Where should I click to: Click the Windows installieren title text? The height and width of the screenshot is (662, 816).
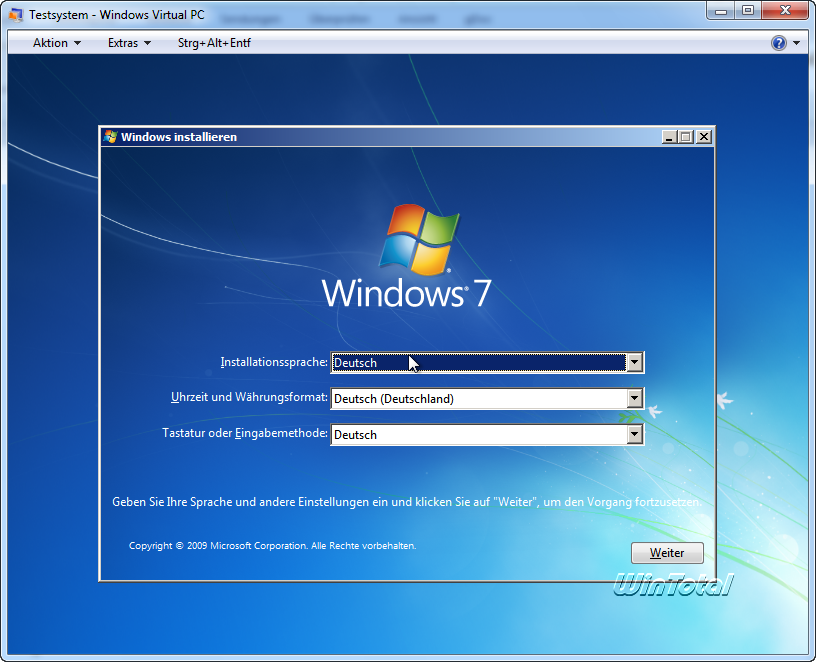[178, 137]
